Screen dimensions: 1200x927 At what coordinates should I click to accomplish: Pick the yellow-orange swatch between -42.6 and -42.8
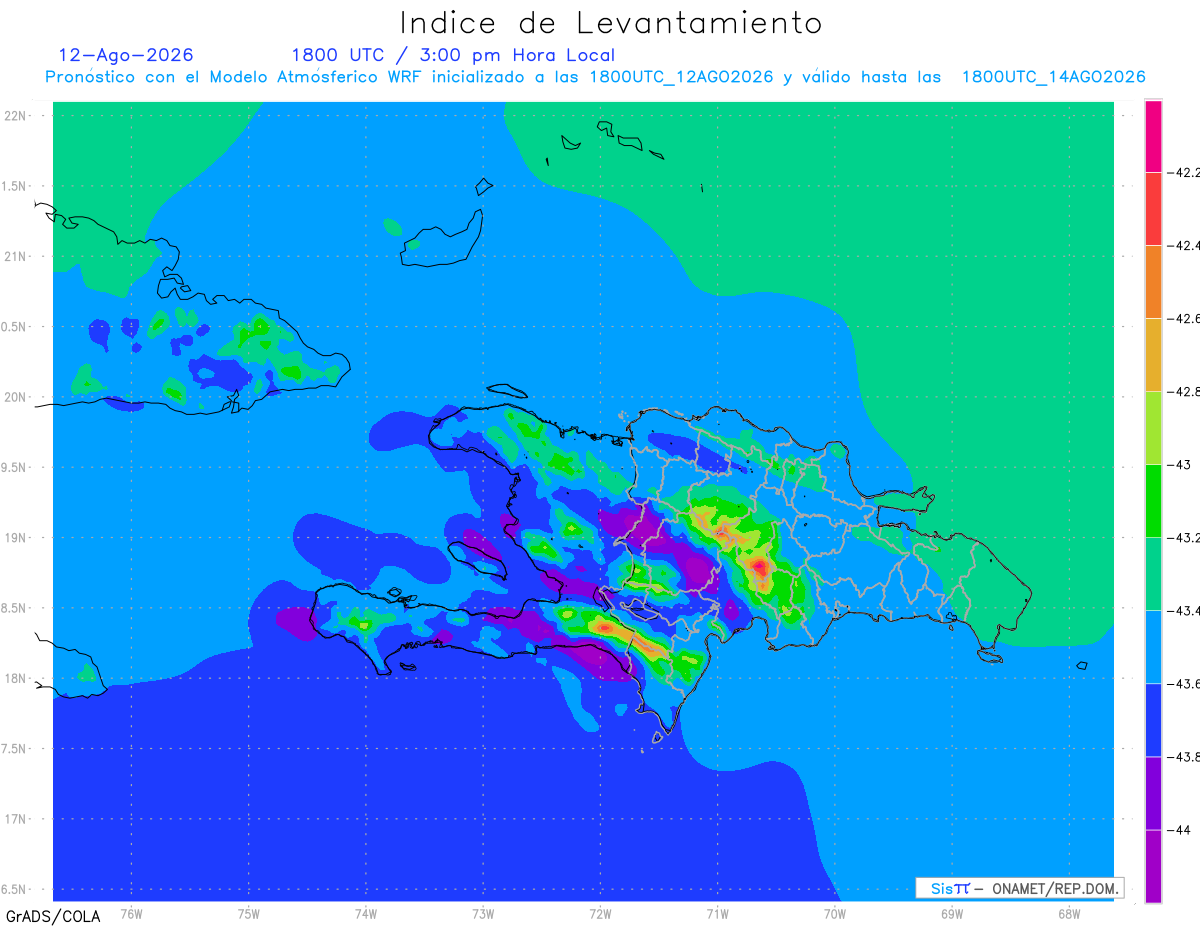[x=1153, y=355]
